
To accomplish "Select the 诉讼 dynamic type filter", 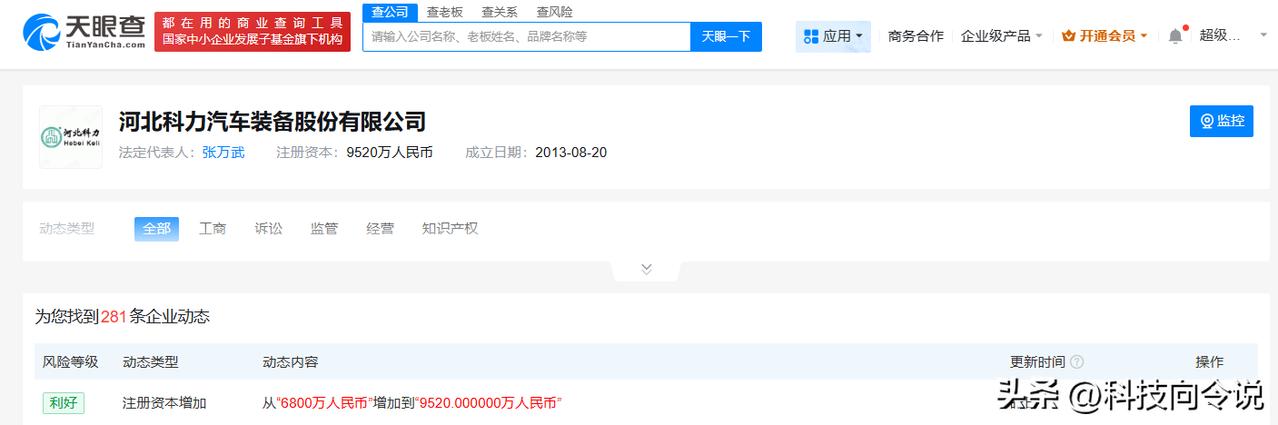I will [269, 228].
